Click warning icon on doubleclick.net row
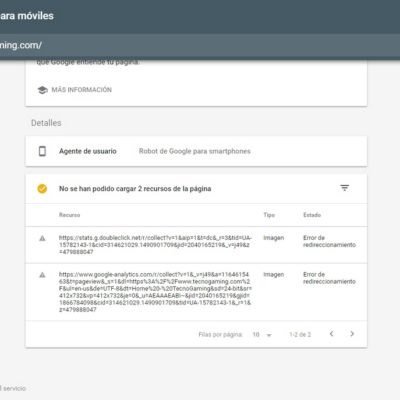400x400 pixels. tap(42, 238)
